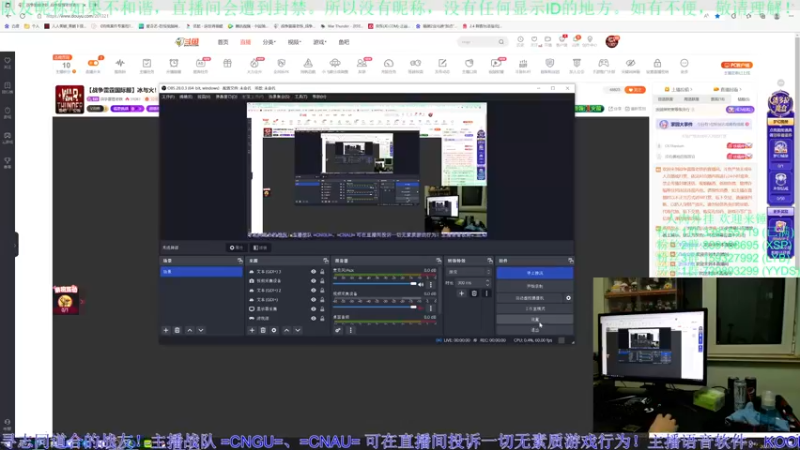The image size is (800, 450).
Task: Open the gamepad icon in Douyu streamer toolbar
Action: point(604,63)
